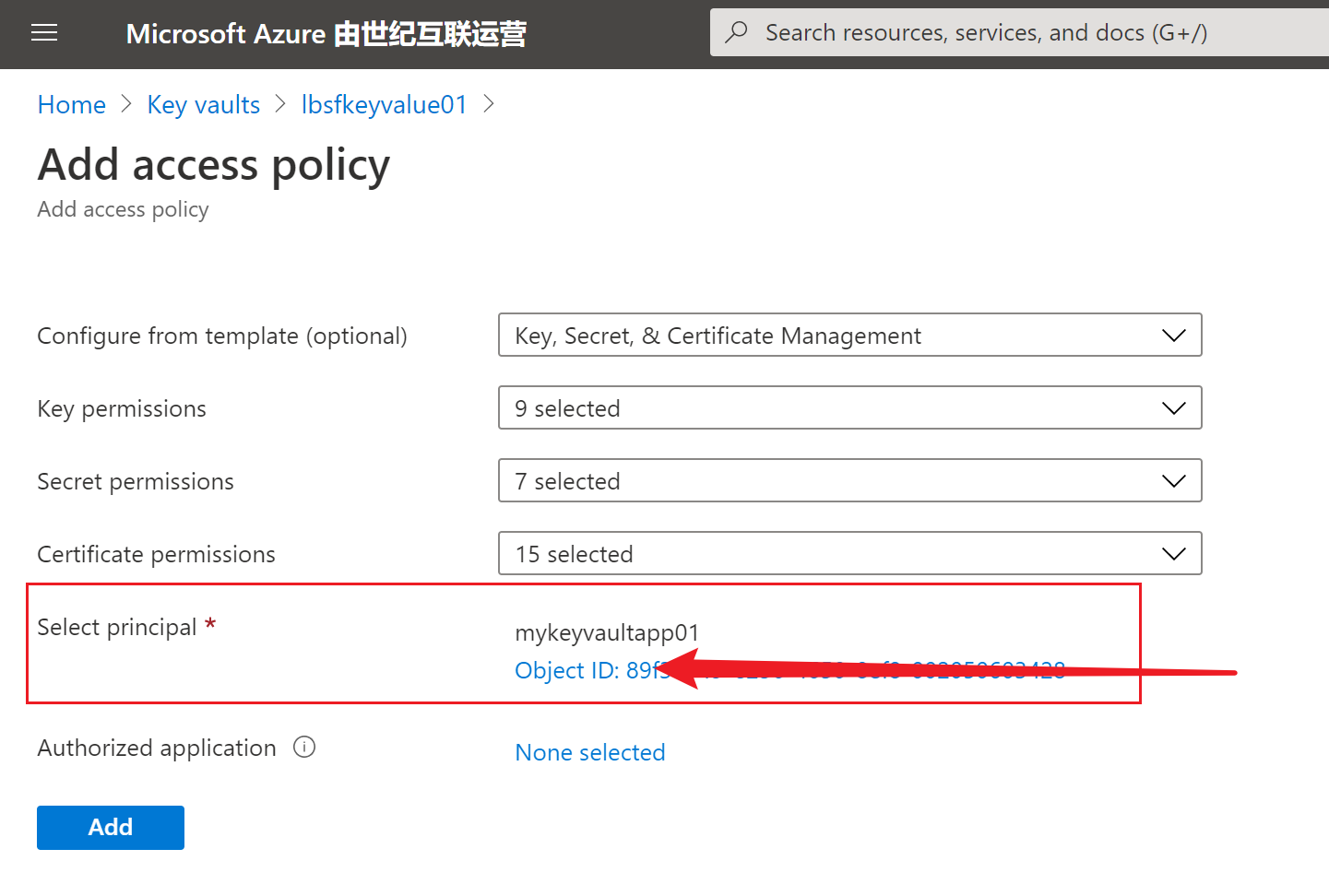This screenshot has width=1329, height=896.
Task: Open the hamburger portal menu
Action: tap(44, 33)
